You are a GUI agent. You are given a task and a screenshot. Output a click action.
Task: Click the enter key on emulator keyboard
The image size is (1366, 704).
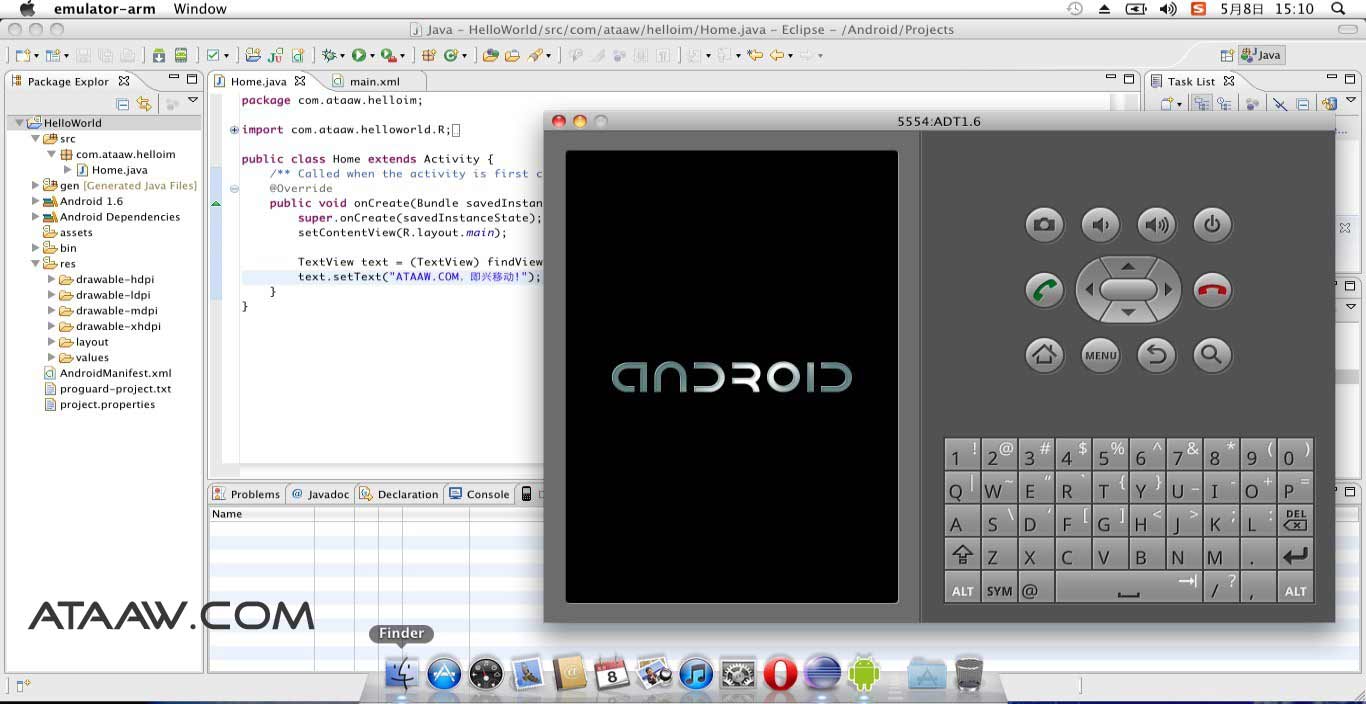(x=1295, y=555)
